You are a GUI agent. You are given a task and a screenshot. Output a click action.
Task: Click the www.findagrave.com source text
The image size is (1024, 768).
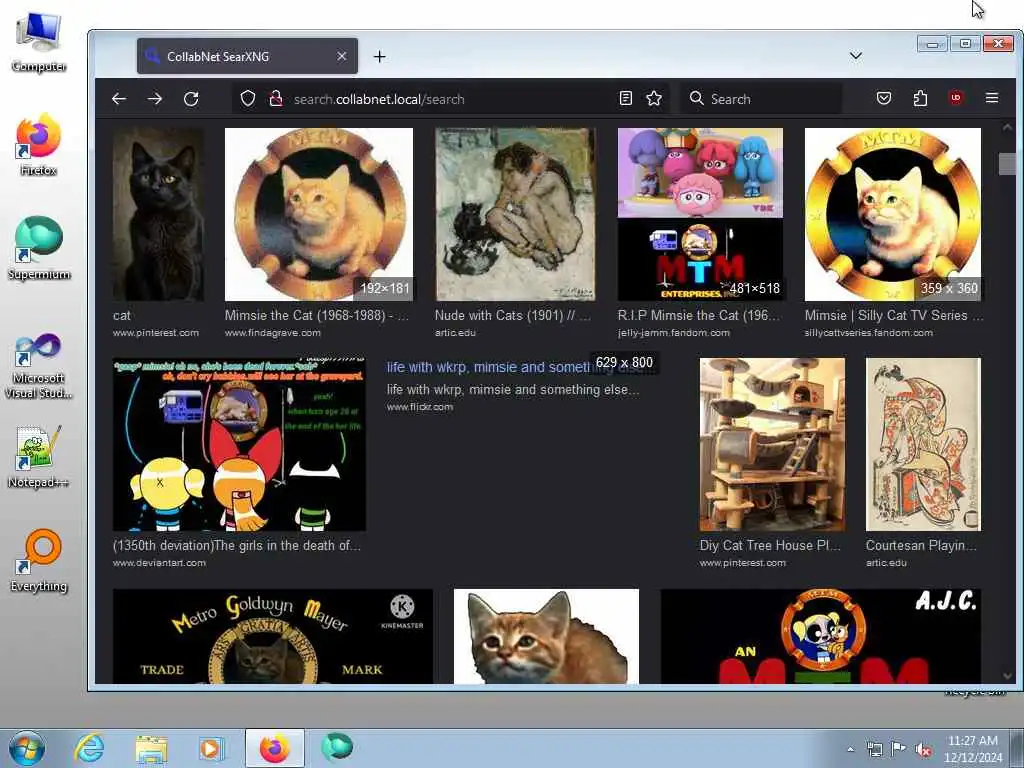(x=272, y=333)
